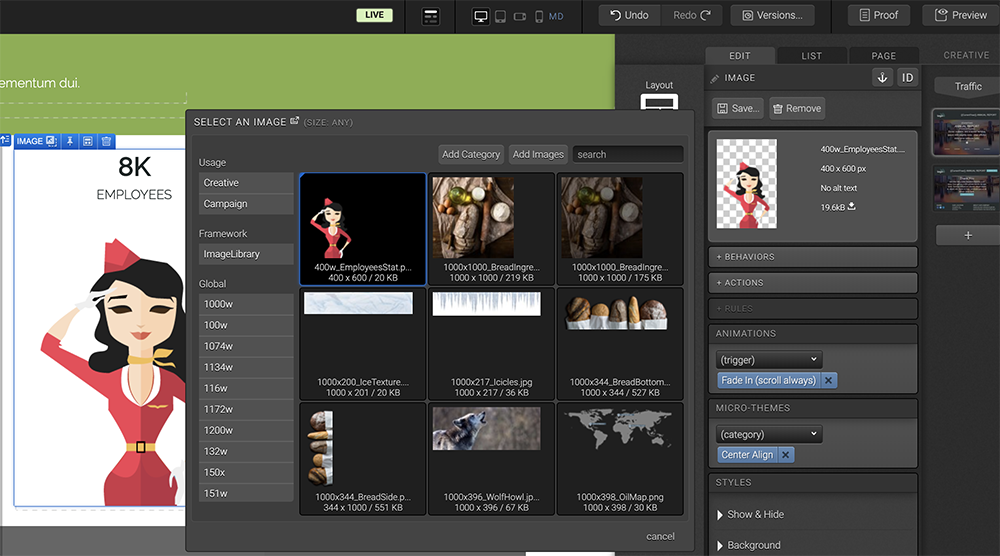Select the Campaign usage category
The image size is (1000, 556).
tap(246, 204)
